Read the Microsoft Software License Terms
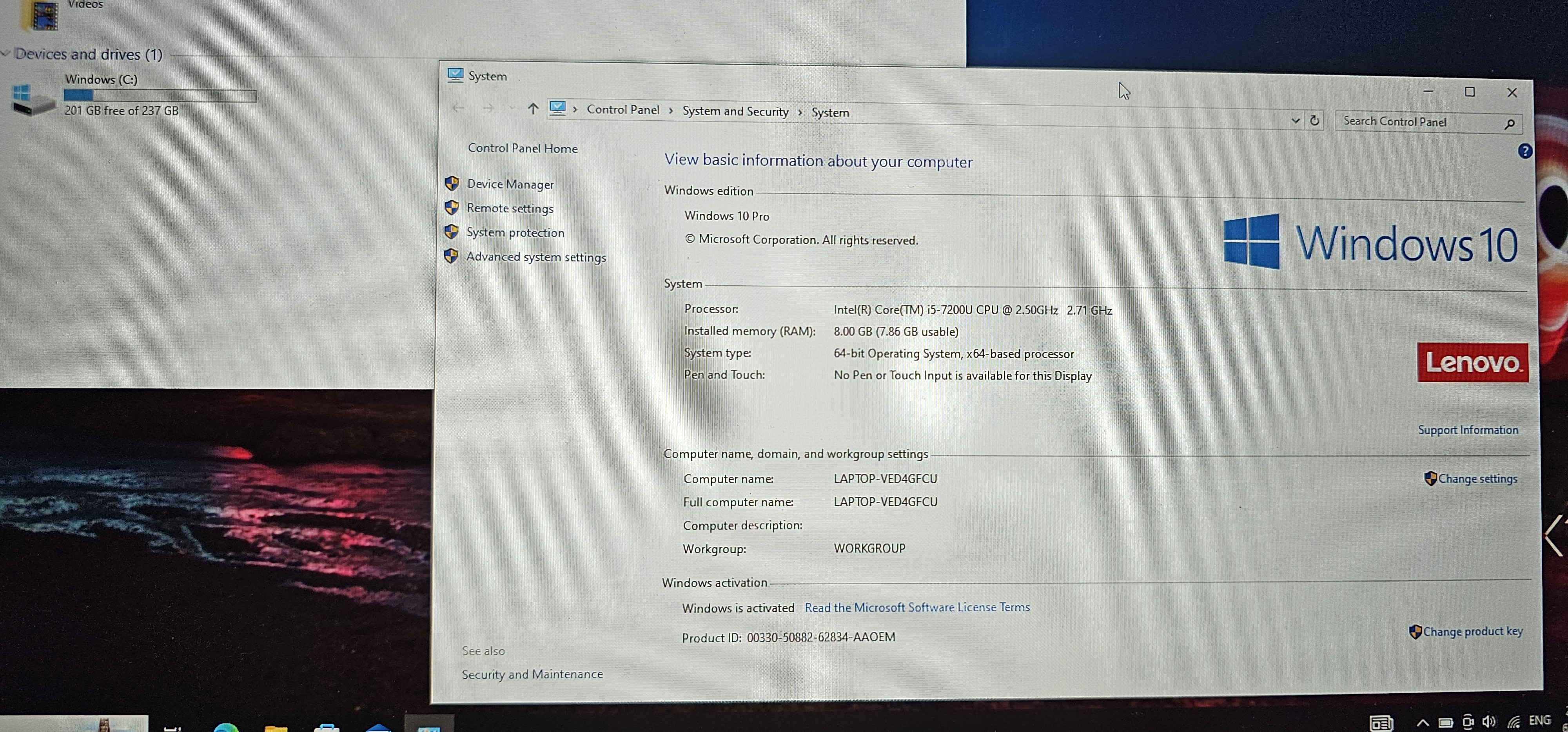Viewport: 1568px width, 732px height. pos(917,607)
